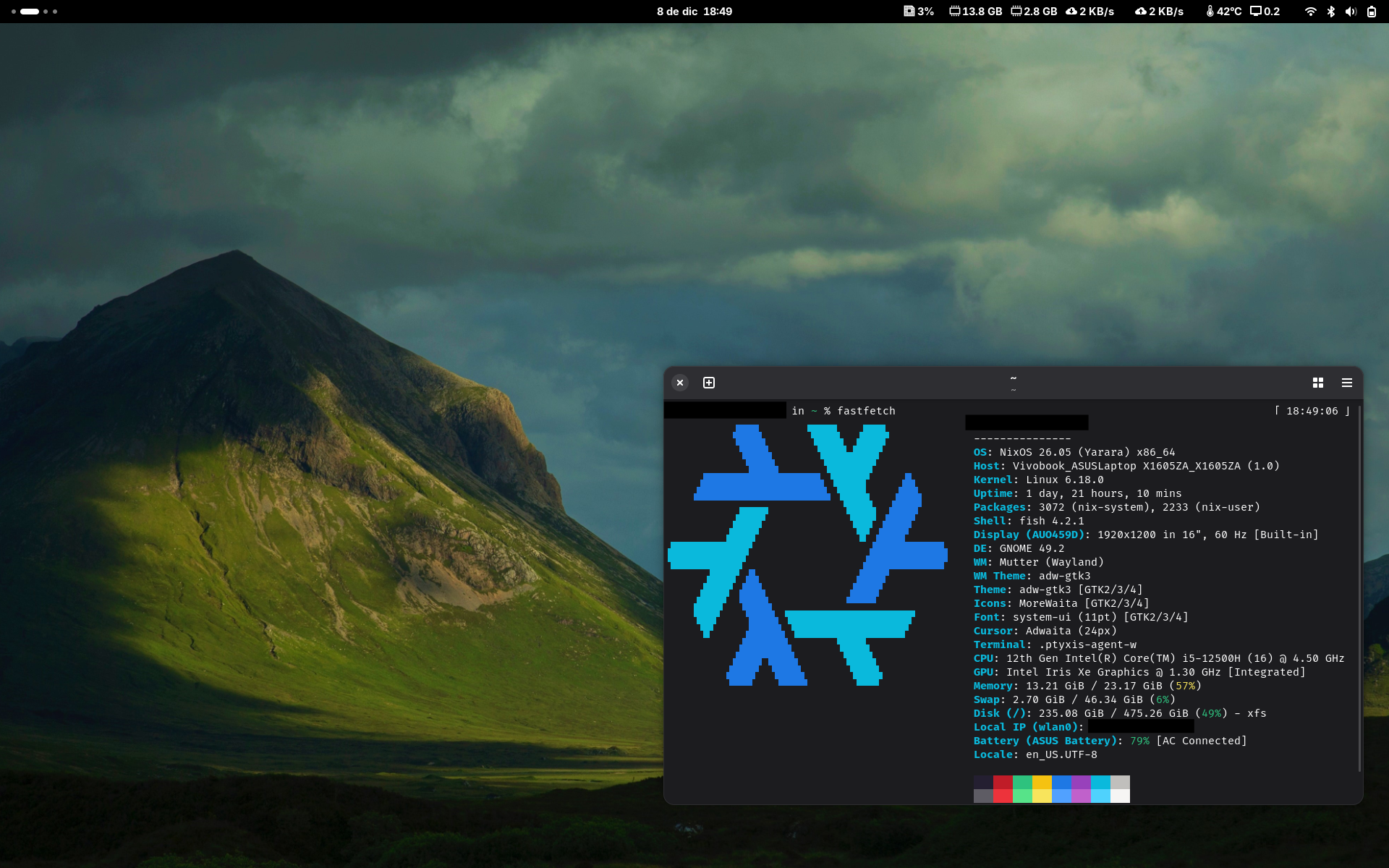Click the 42°C temperature indicator
This screenshot has width=1389, height=868.
(1223, 12)
